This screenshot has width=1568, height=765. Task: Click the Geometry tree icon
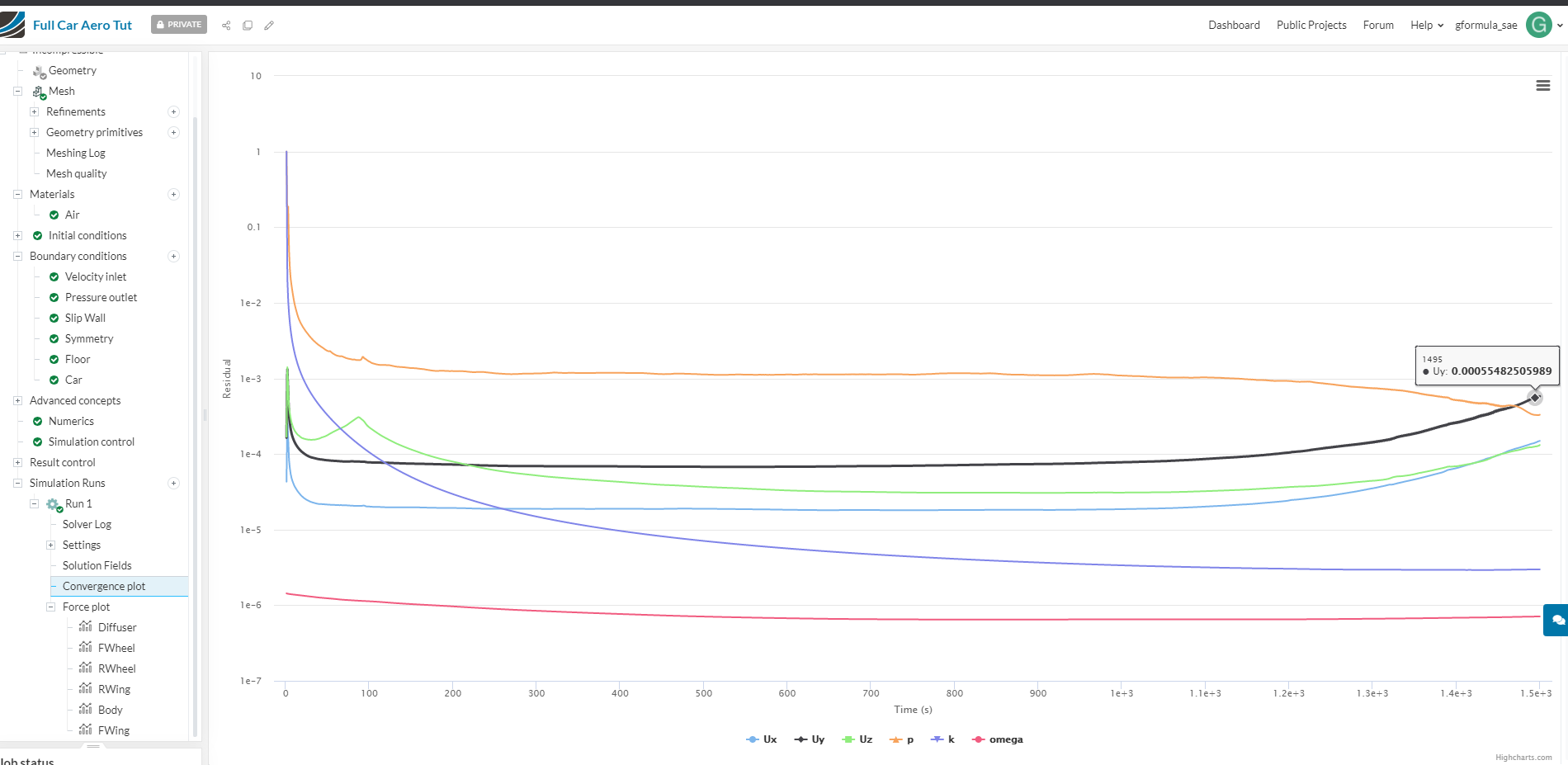pyautogui.click(x=39, y=72)
